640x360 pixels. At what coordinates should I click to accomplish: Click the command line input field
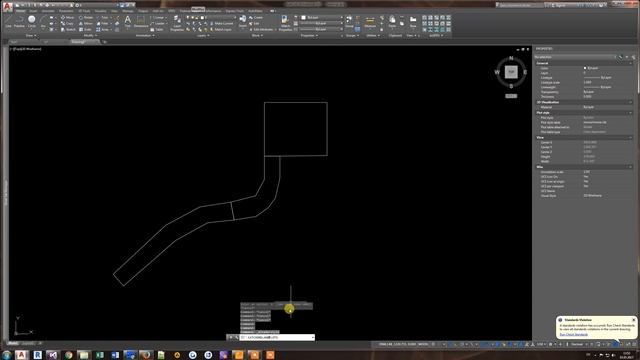277,338
